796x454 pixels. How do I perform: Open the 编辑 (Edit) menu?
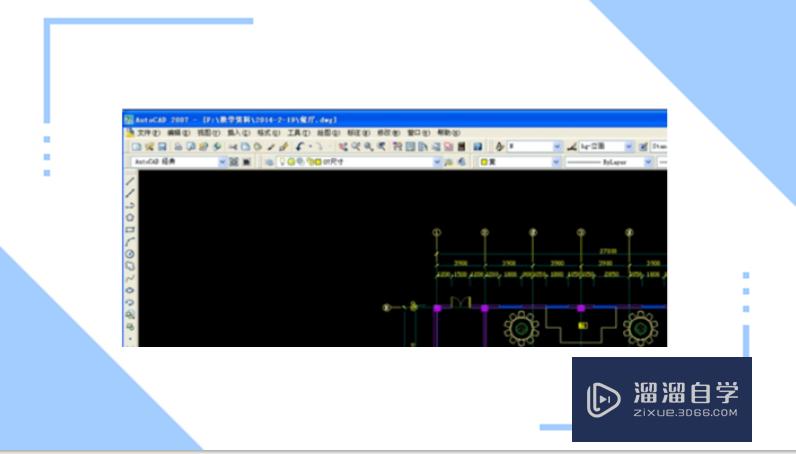(179, 133)
